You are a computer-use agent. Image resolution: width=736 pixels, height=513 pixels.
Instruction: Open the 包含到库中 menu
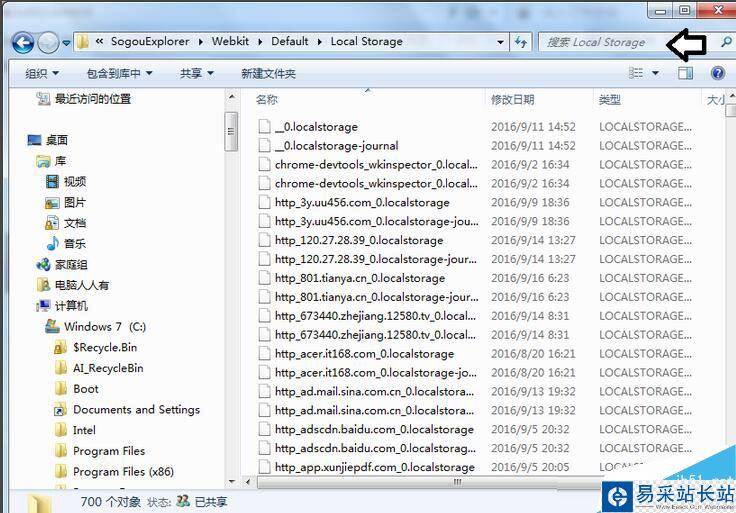[119, 73]
